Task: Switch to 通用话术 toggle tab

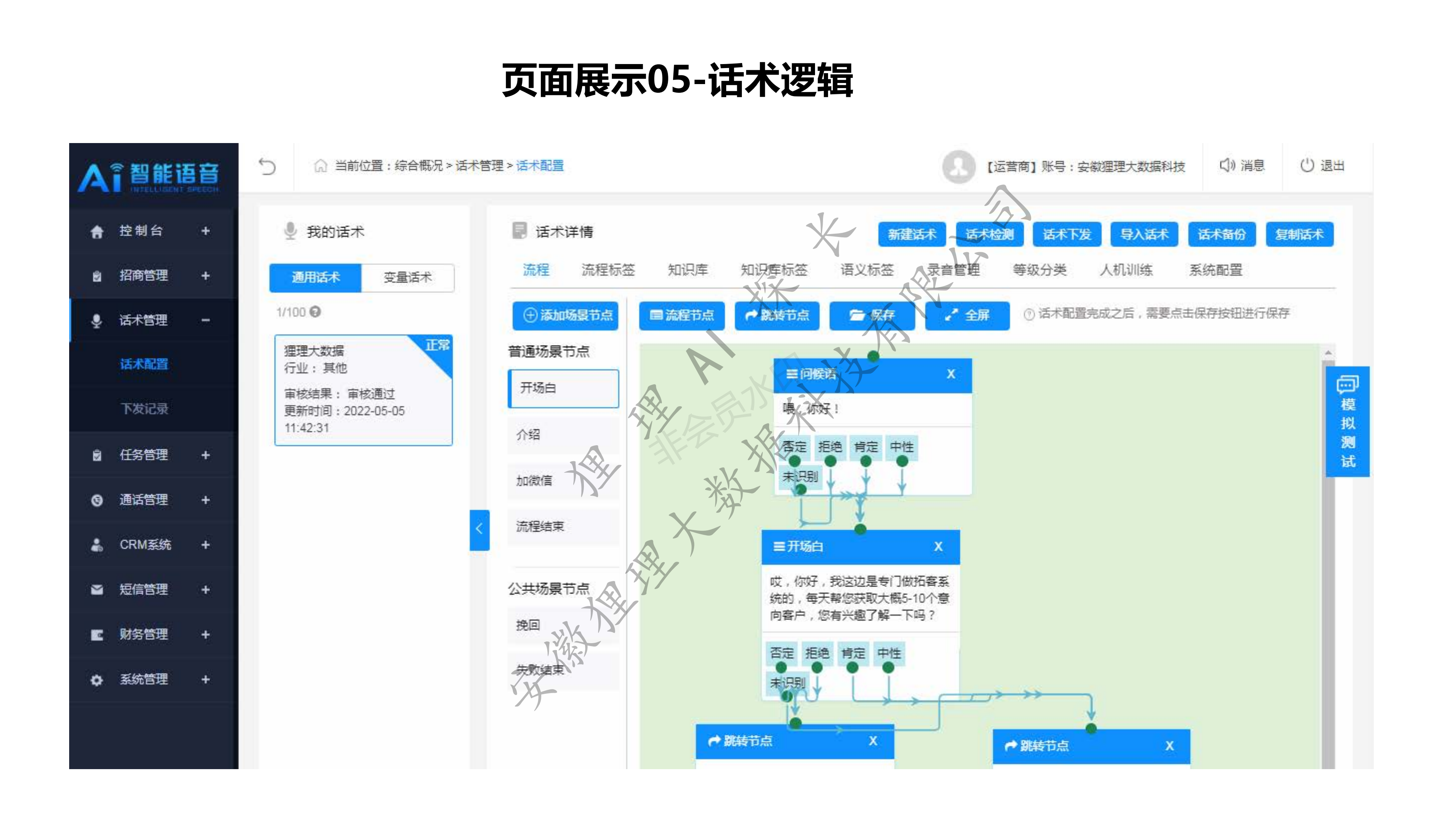Action: tap(315, 277)
